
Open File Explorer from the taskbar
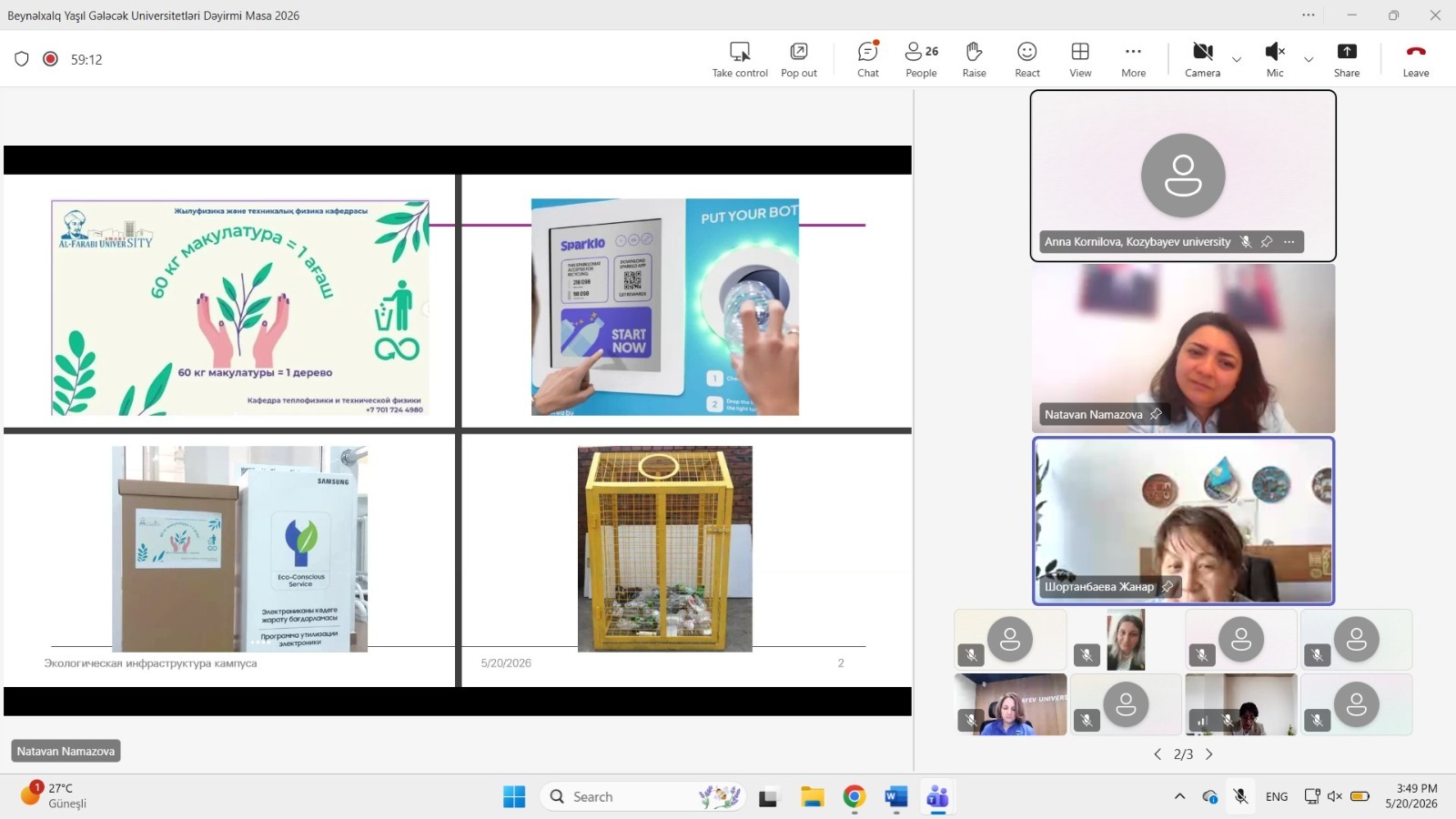pyautogui.click(x=812, y=797)
